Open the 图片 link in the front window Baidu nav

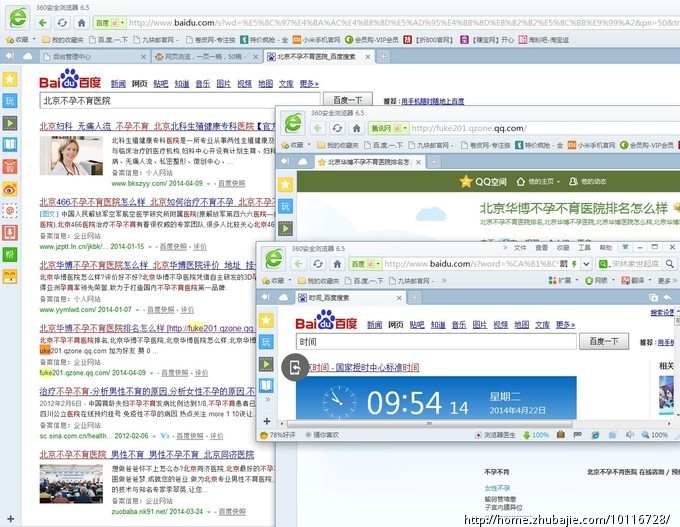pyautogui.click(x=479, y=324)
